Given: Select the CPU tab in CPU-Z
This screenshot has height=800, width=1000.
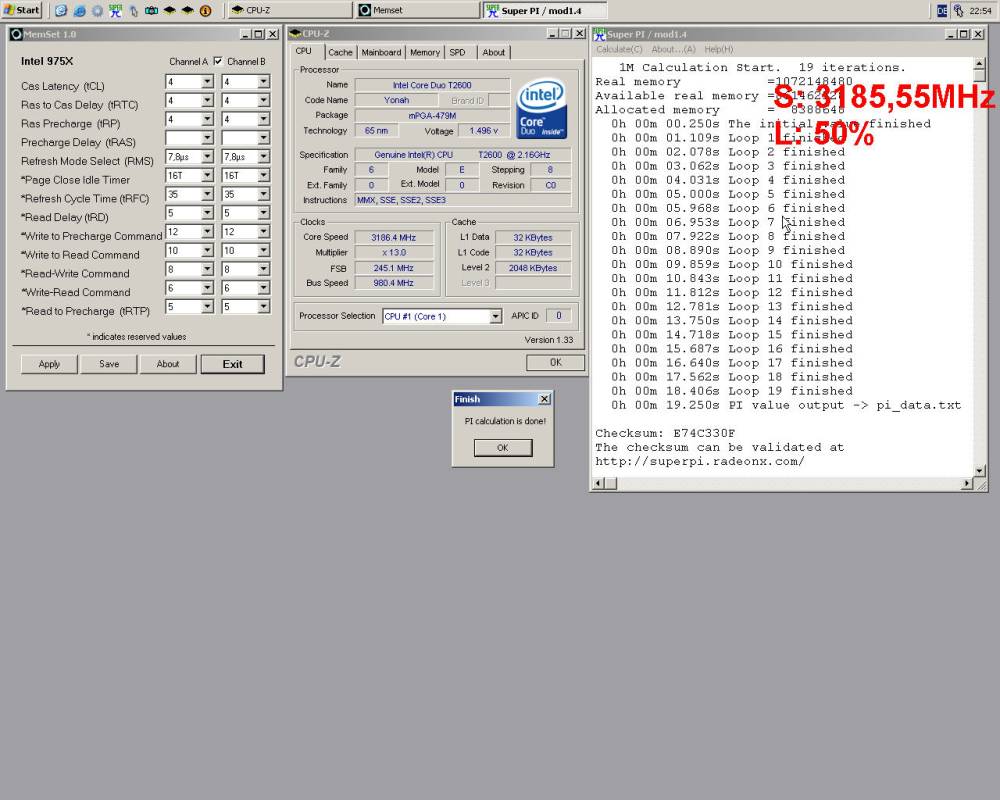Looking at the screenshot, I should coord(304,51).
